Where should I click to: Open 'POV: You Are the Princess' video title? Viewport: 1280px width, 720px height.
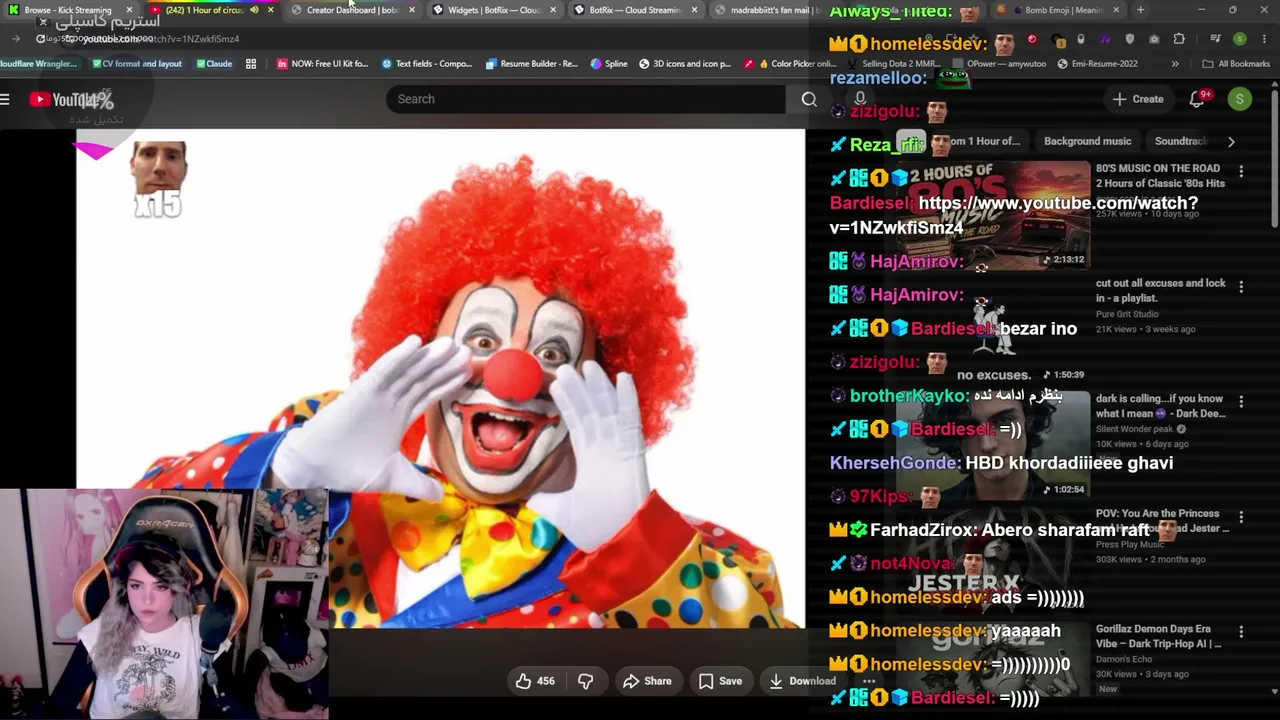(1160, 520)
